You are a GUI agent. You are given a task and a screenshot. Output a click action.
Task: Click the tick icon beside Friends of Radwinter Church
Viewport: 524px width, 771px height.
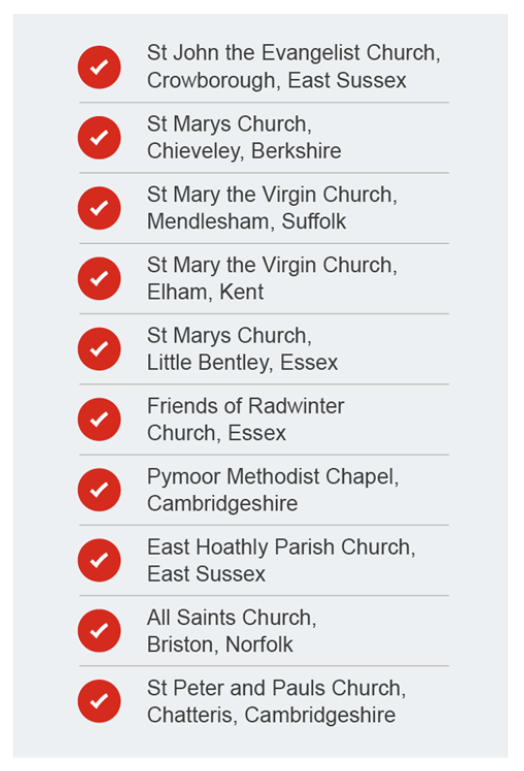[99, 419]
